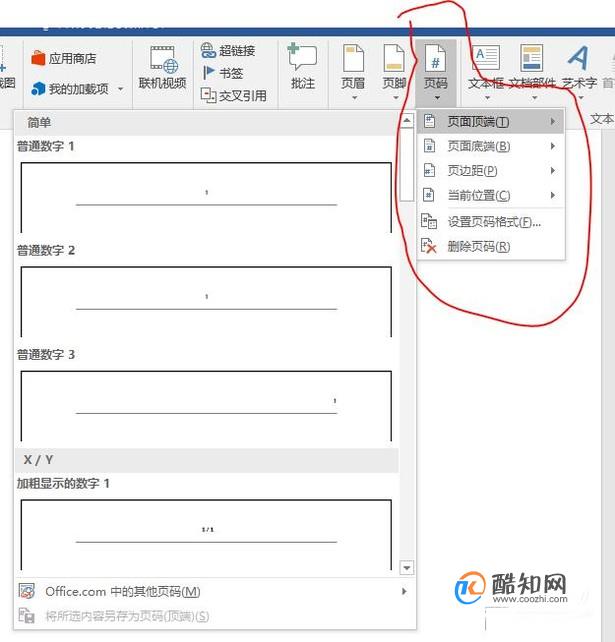Click the 普通数字 2 label
The image size is (615, 642).
point(45,250)
